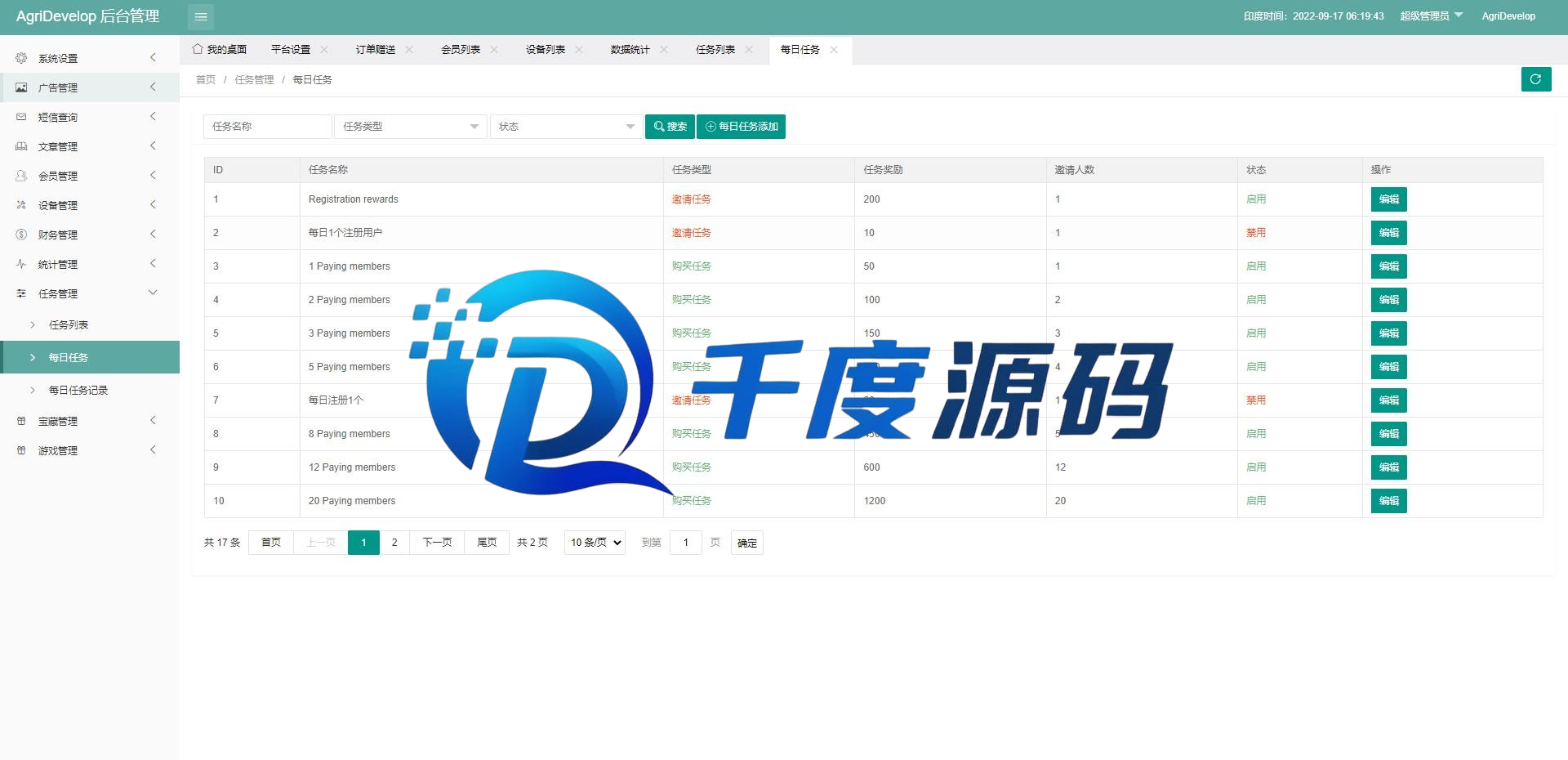Screen dimensions: 1568x760
Task: Close the 会员列表 tab
Action: click(x=494, y=50)
